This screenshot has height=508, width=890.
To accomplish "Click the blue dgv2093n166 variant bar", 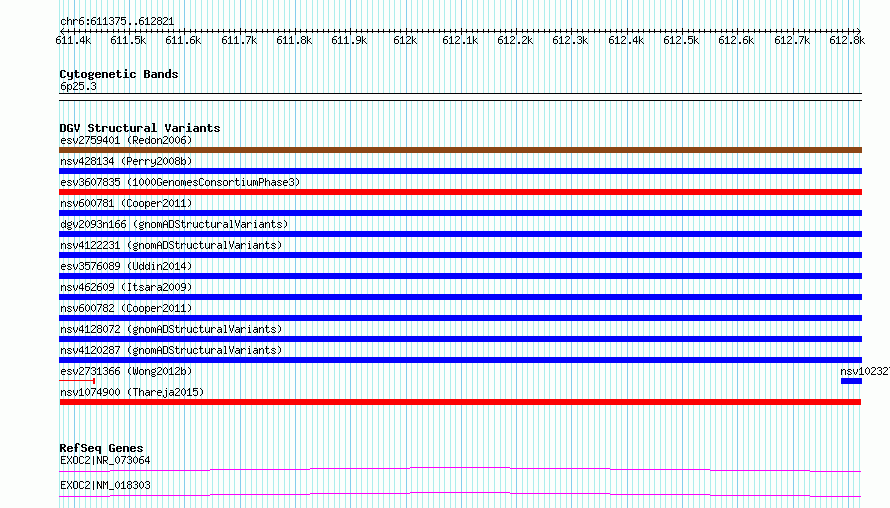I will click(x=460, y=234).
